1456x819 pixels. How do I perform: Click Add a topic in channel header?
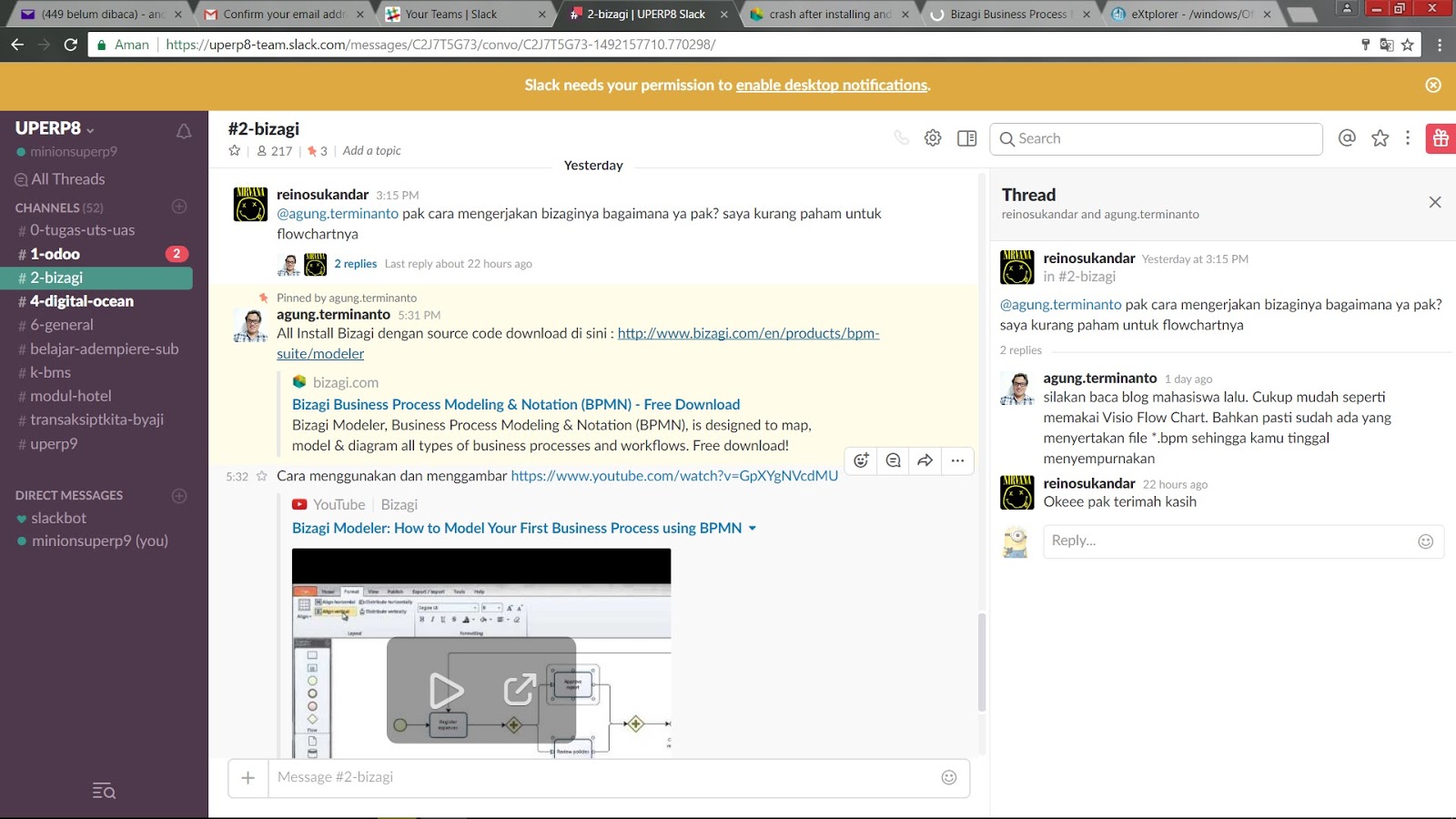pos(371,150)
